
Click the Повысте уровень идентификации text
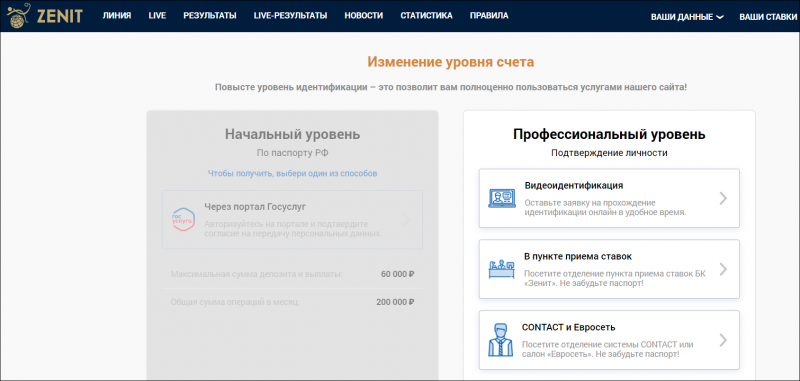click(451, 87)
